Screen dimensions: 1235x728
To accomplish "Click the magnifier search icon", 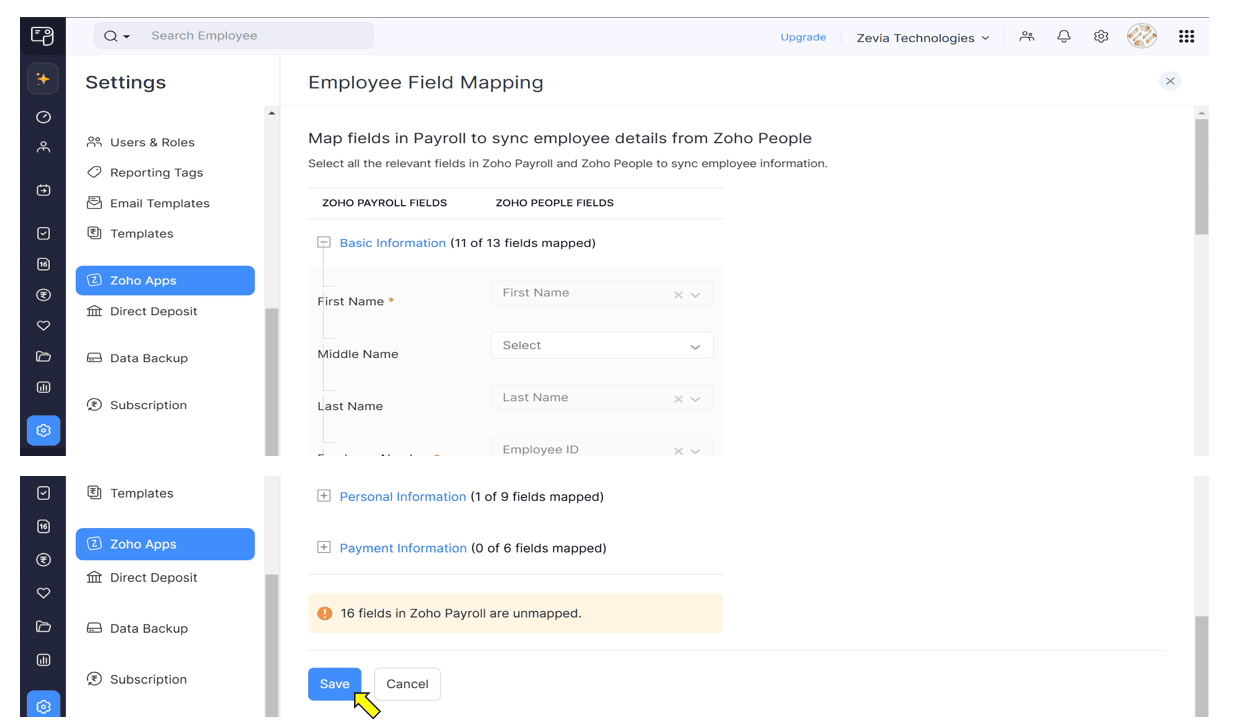I will coord(111,36).
